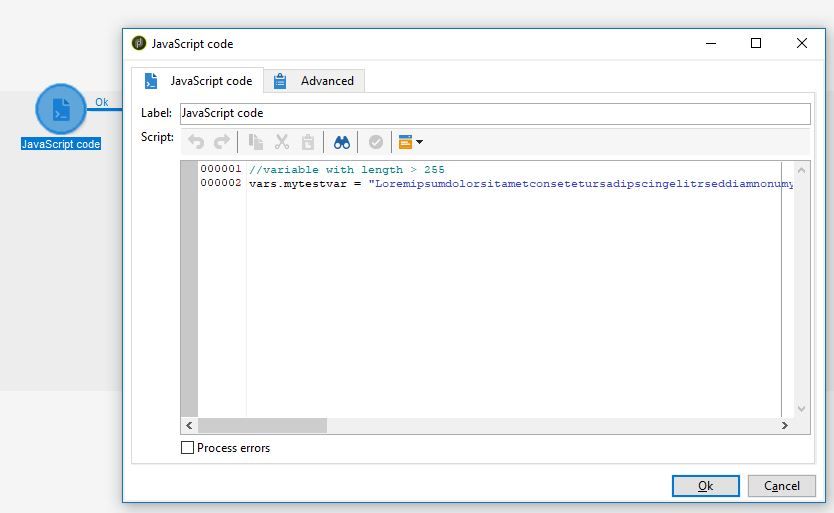Click the right arrow of the horizontal scrollbar
The width and height of the screenshot is (834, 513).
tap(785, 426)
